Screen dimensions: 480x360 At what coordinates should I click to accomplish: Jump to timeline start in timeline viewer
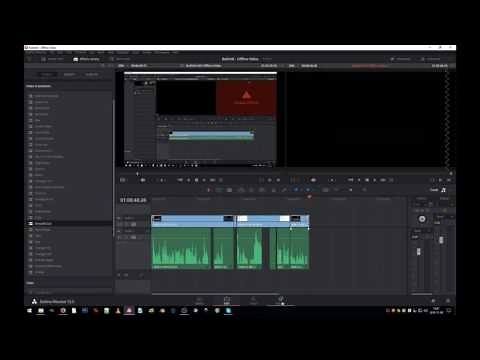point(351,180)
